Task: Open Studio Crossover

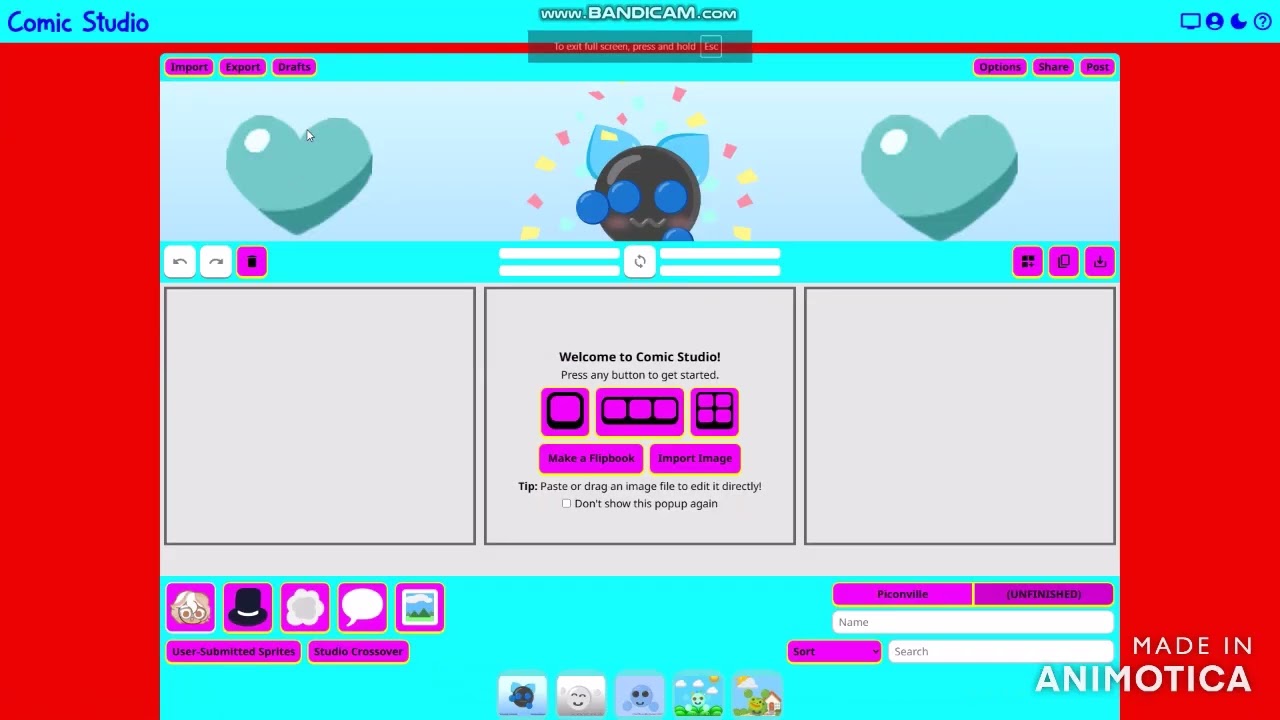Action: (x=358, y=652)
